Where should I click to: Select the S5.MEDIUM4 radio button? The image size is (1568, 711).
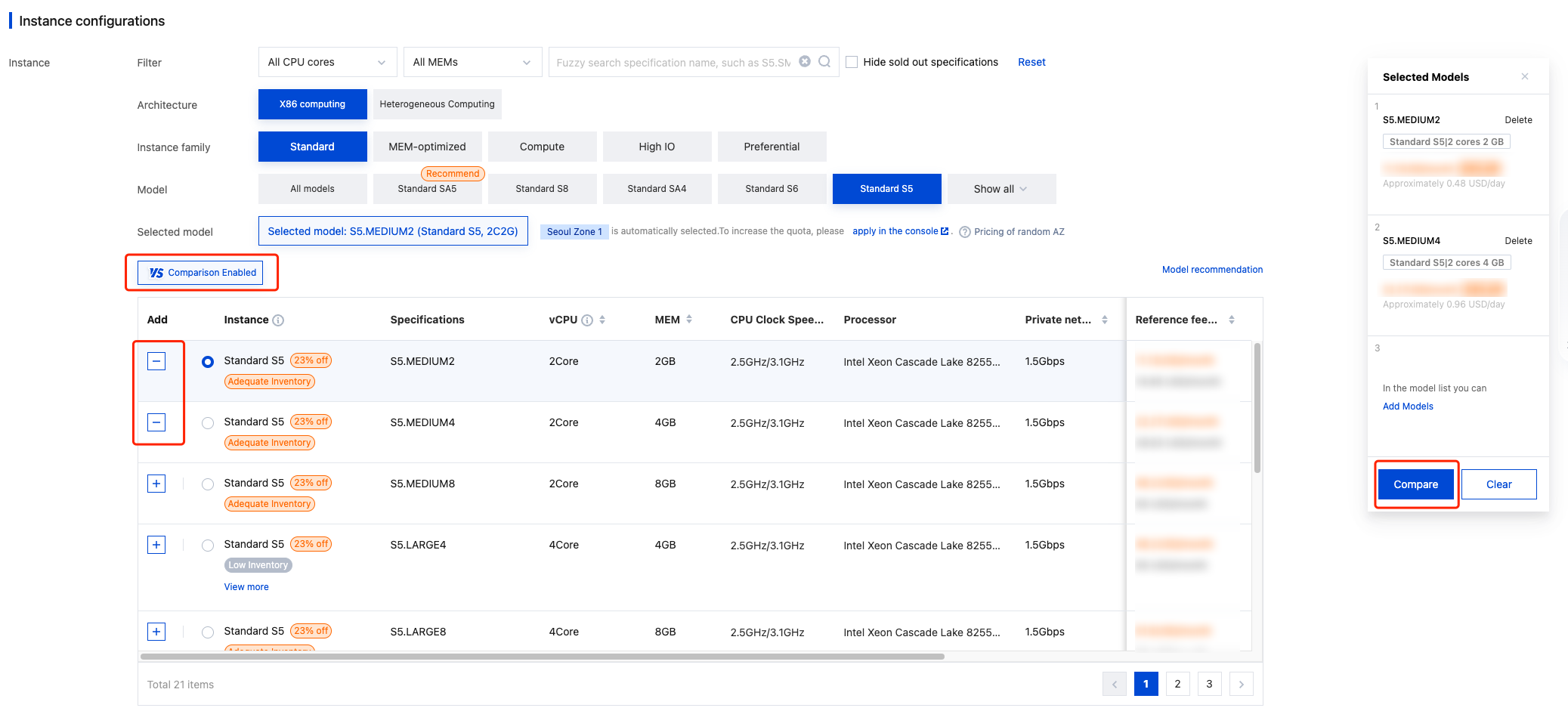click(208, 423)
